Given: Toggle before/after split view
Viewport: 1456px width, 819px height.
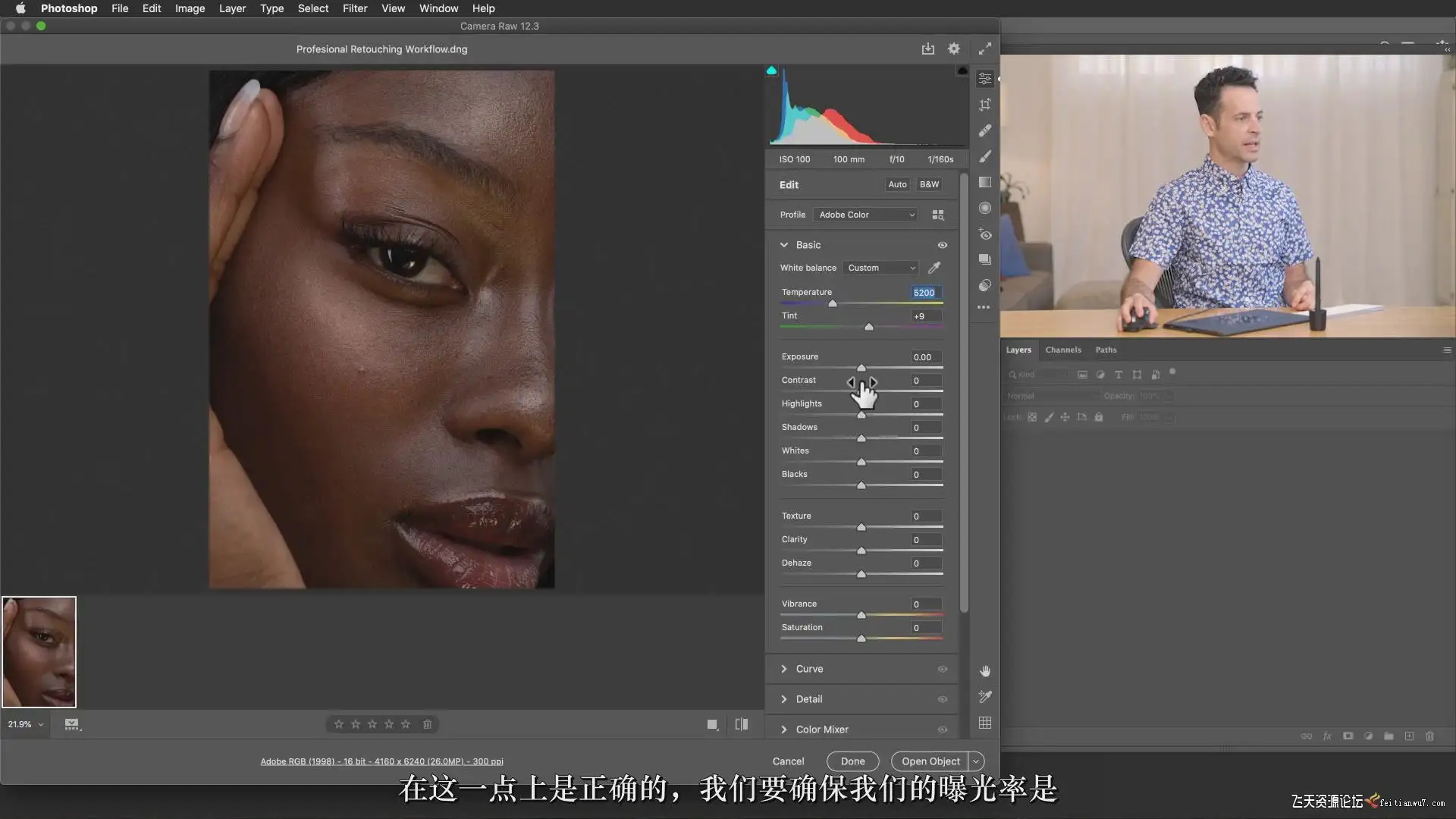Looking at the screenshot, I should 741,724.
